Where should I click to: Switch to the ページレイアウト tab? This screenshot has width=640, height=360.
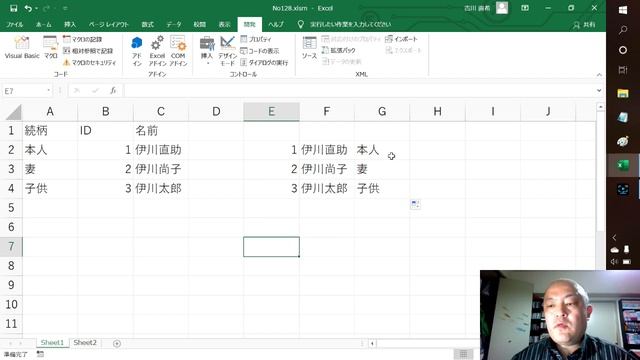[109, 24]
